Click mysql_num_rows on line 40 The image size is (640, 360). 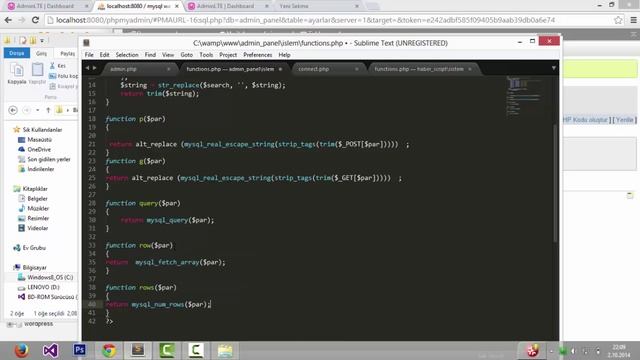click(158, 304)
